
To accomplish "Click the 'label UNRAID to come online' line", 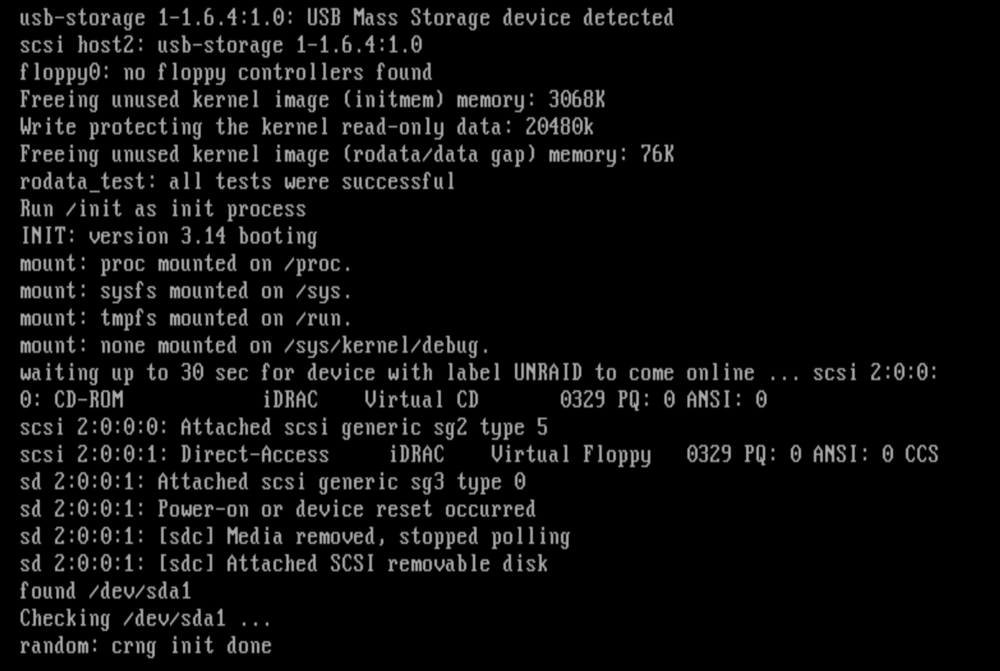I will pyautogui.click(x=478, y=374).
